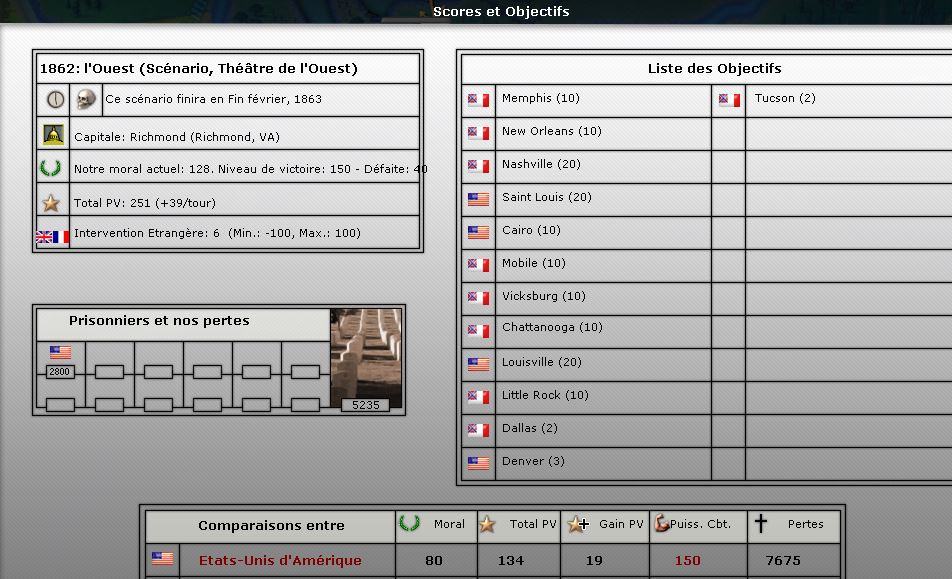Click the Confederate flag next to Memphis
Viewport: 952px width, 579px height.
tap(479, 100)
